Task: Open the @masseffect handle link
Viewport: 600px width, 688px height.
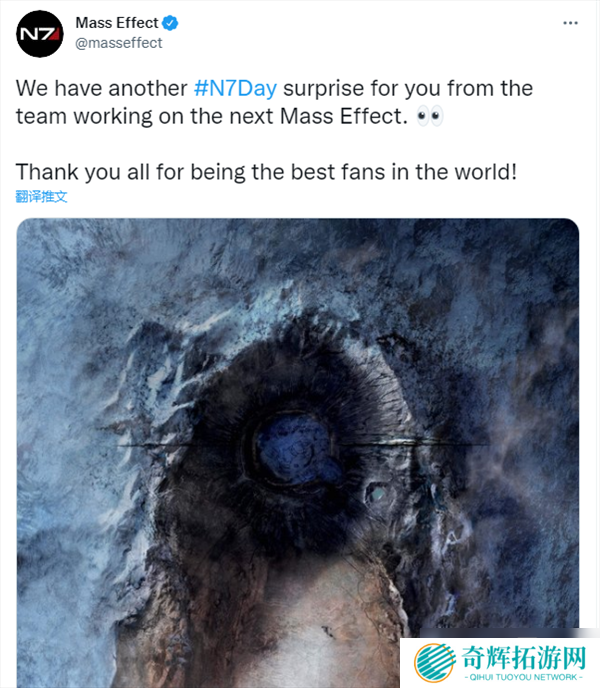Action: point(119,43)
